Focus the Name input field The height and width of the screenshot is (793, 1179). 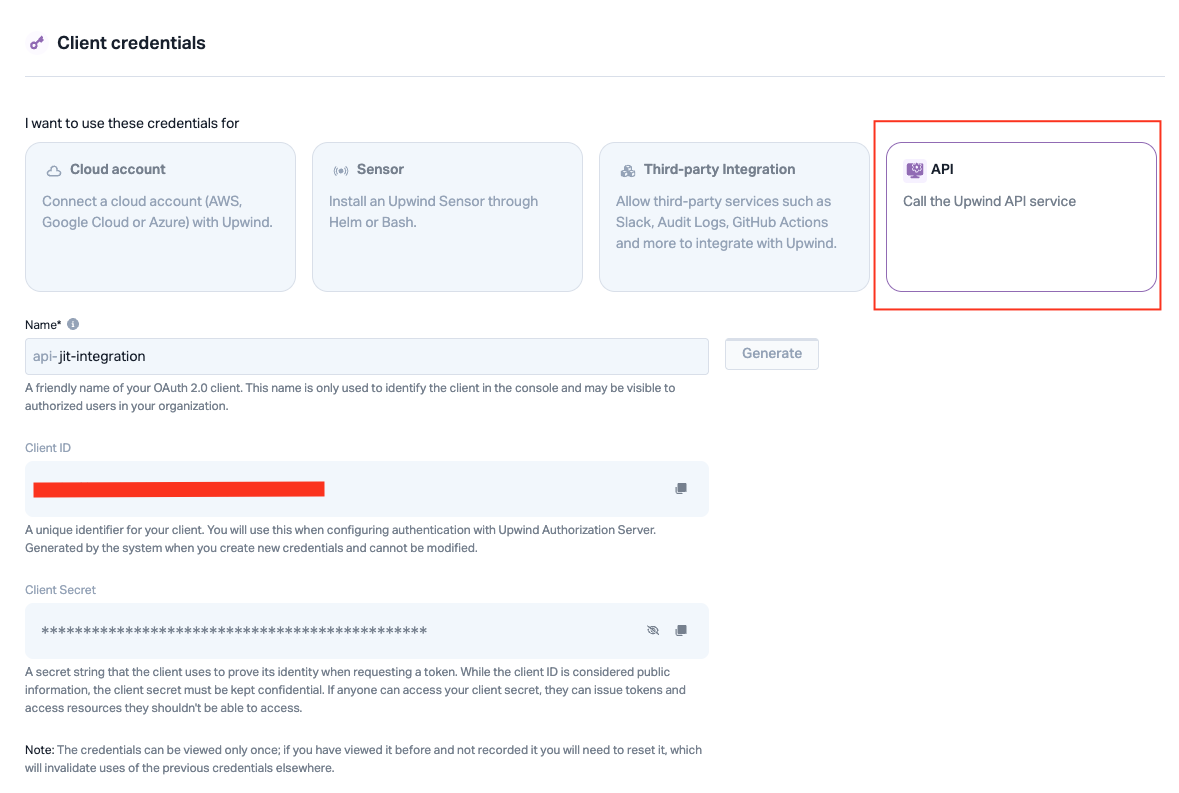[367, 356]
